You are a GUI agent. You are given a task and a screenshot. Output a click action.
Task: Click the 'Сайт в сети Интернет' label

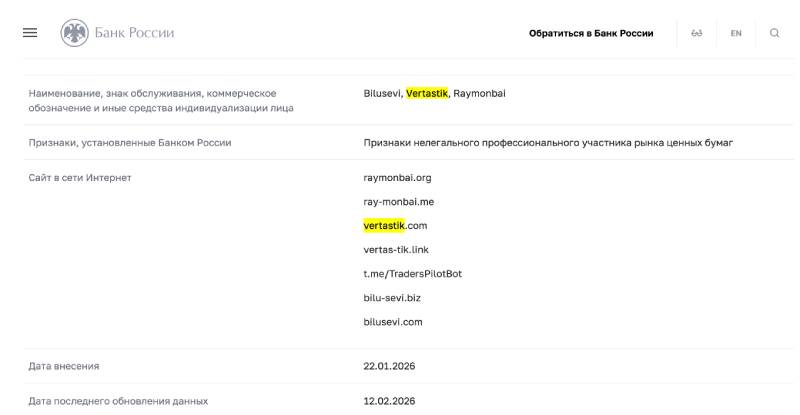click(80, 178)
